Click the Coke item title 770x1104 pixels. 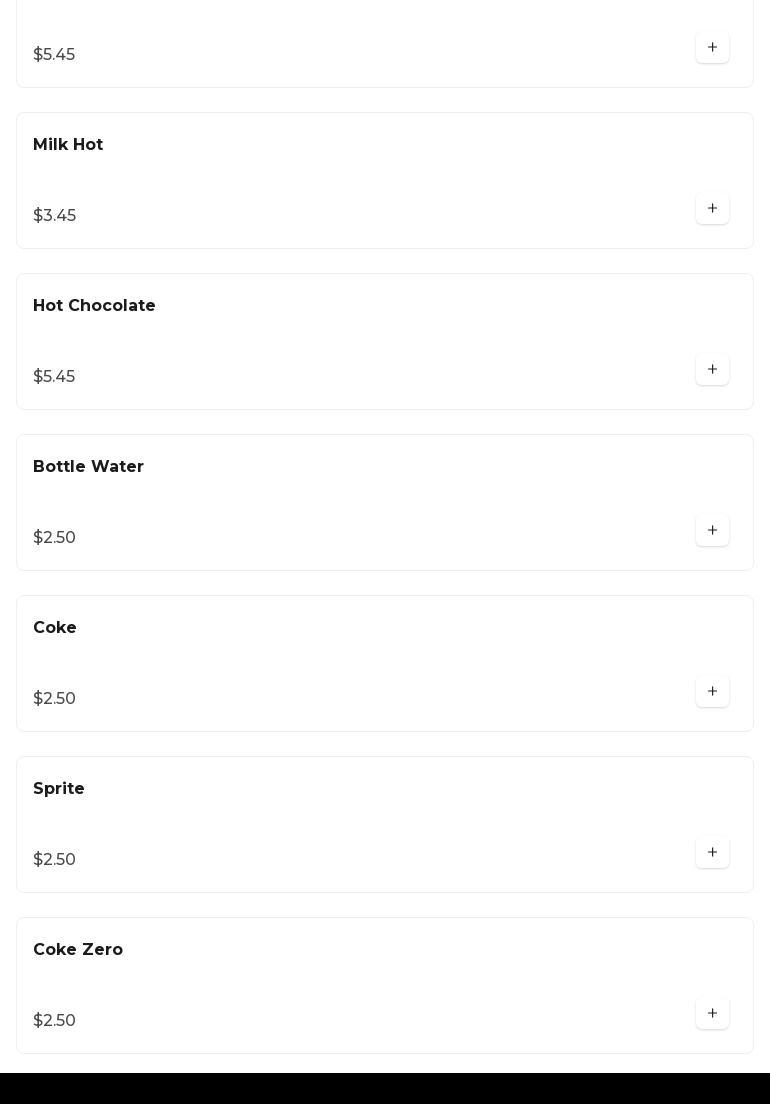(x=55, y=628)
